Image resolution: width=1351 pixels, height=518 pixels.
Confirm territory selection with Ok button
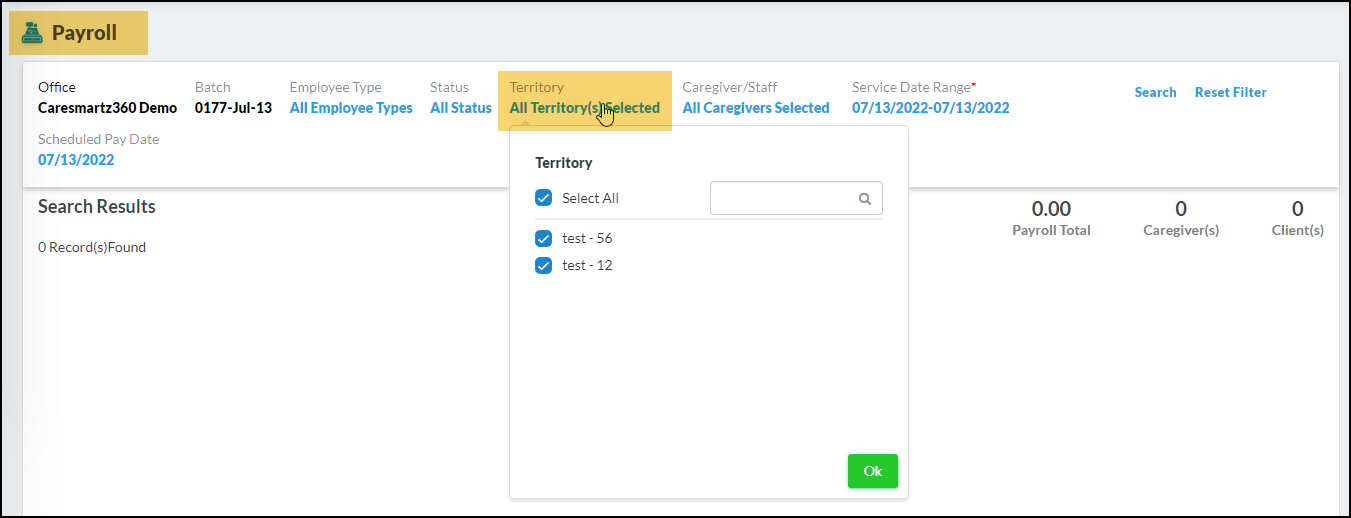(x=873, y=471)
